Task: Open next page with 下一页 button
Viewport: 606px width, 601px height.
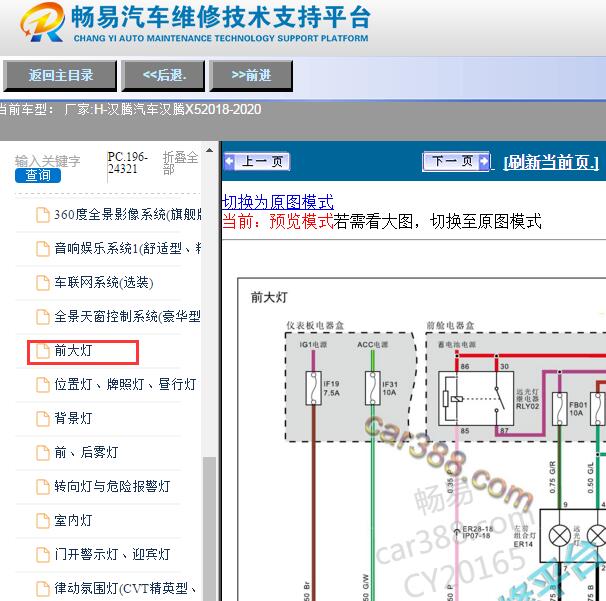Action: [456, 161]
